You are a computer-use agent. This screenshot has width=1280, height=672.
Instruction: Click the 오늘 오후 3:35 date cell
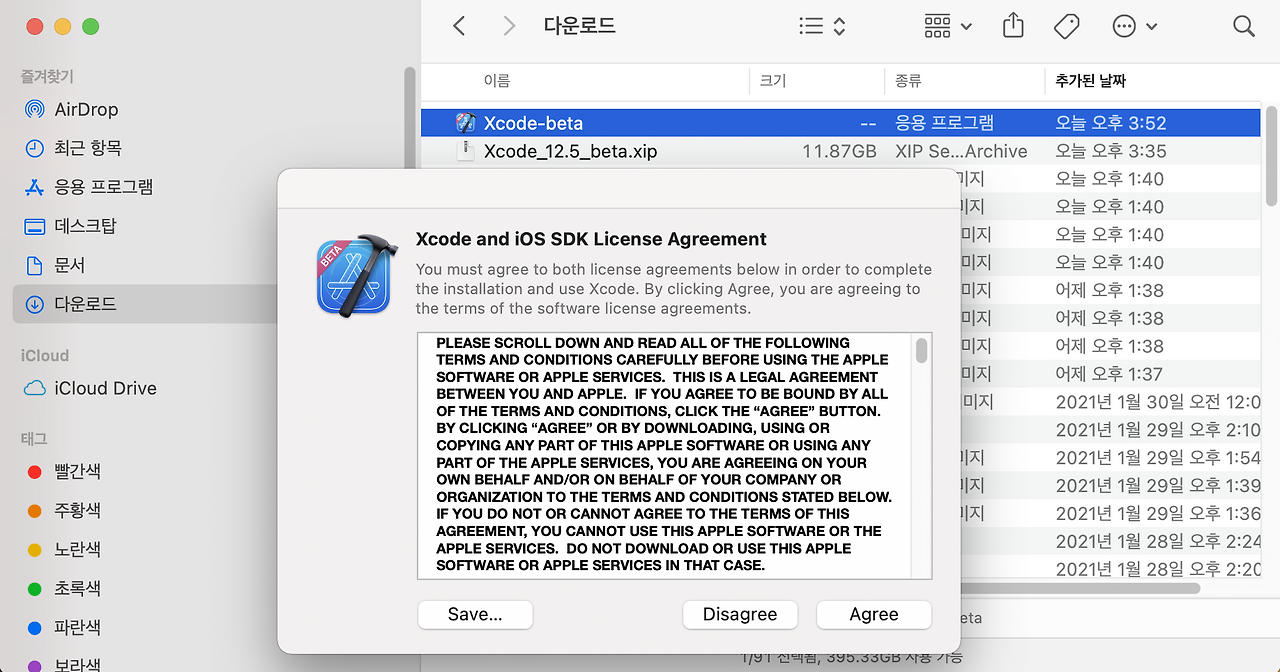click(x=1111, y=151)
